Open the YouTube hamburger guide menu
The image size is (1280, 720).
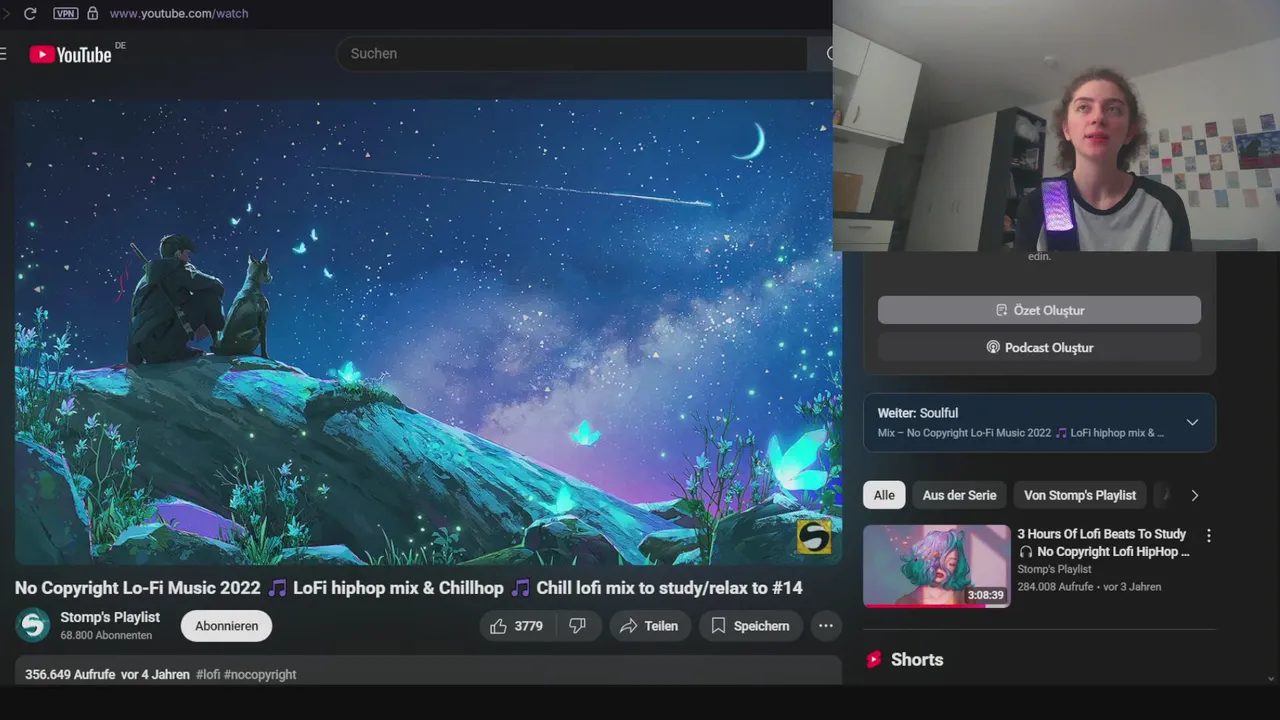(4, 54)
